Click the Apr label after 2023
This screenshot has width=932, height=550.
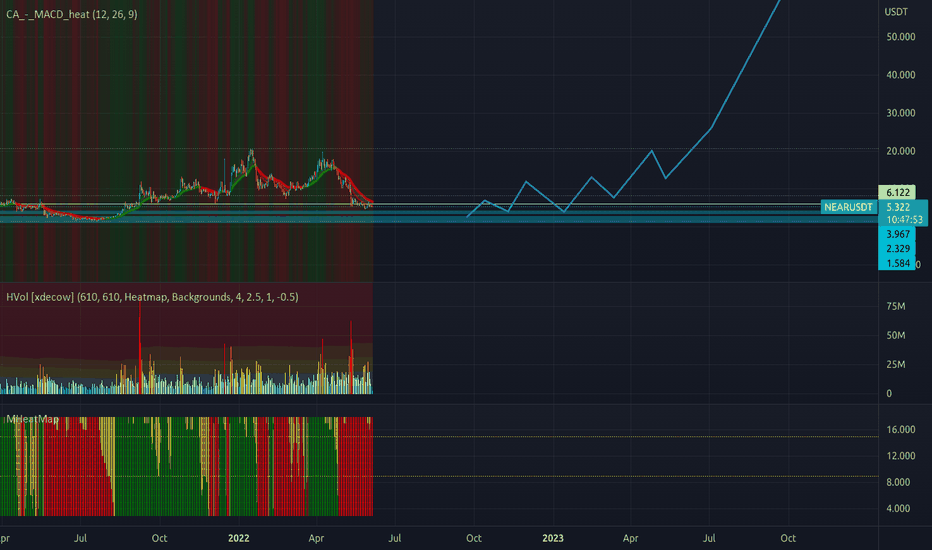pos(631,538)
